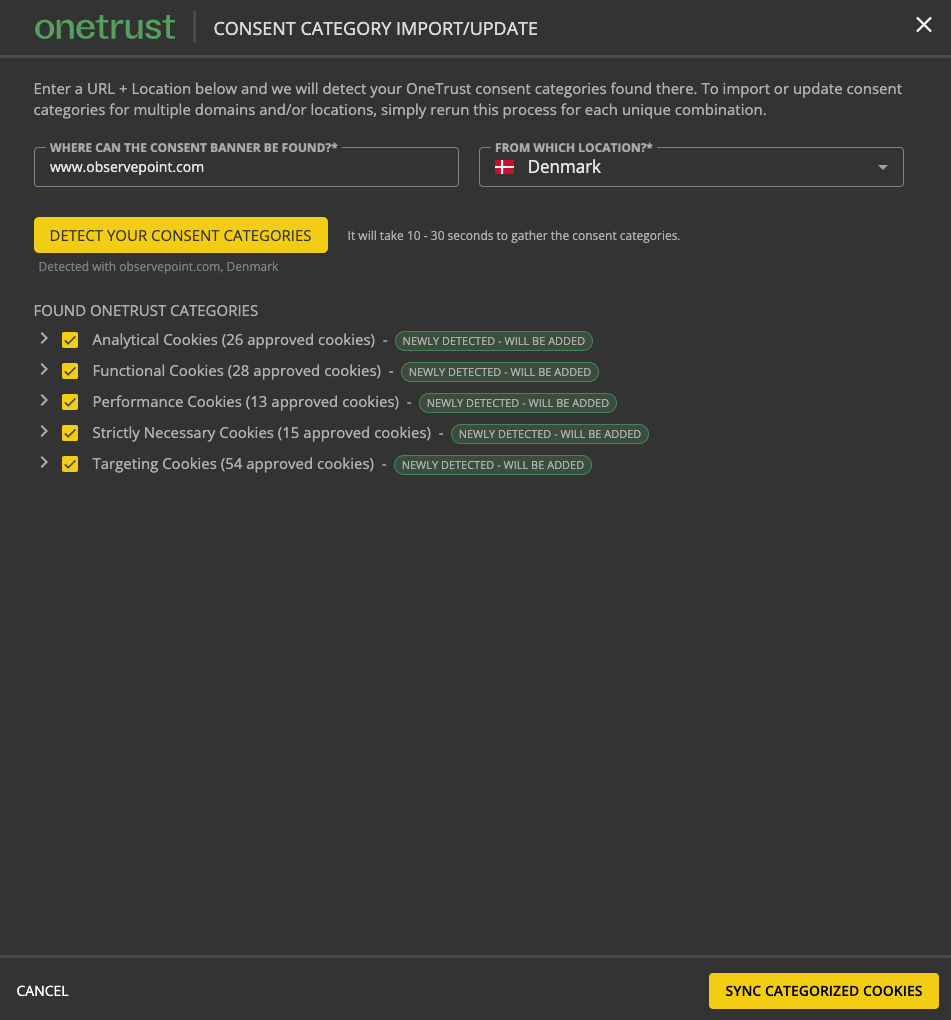951x1020 pixels.
Task: Open the location dropdown arrow
Action: [x=882, y=167]
